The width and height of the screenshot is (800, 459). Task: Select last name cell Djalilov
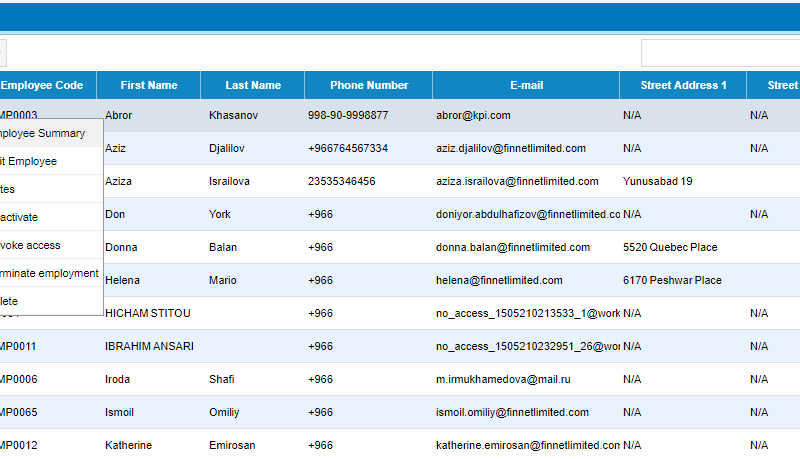(x=227, y=148)
